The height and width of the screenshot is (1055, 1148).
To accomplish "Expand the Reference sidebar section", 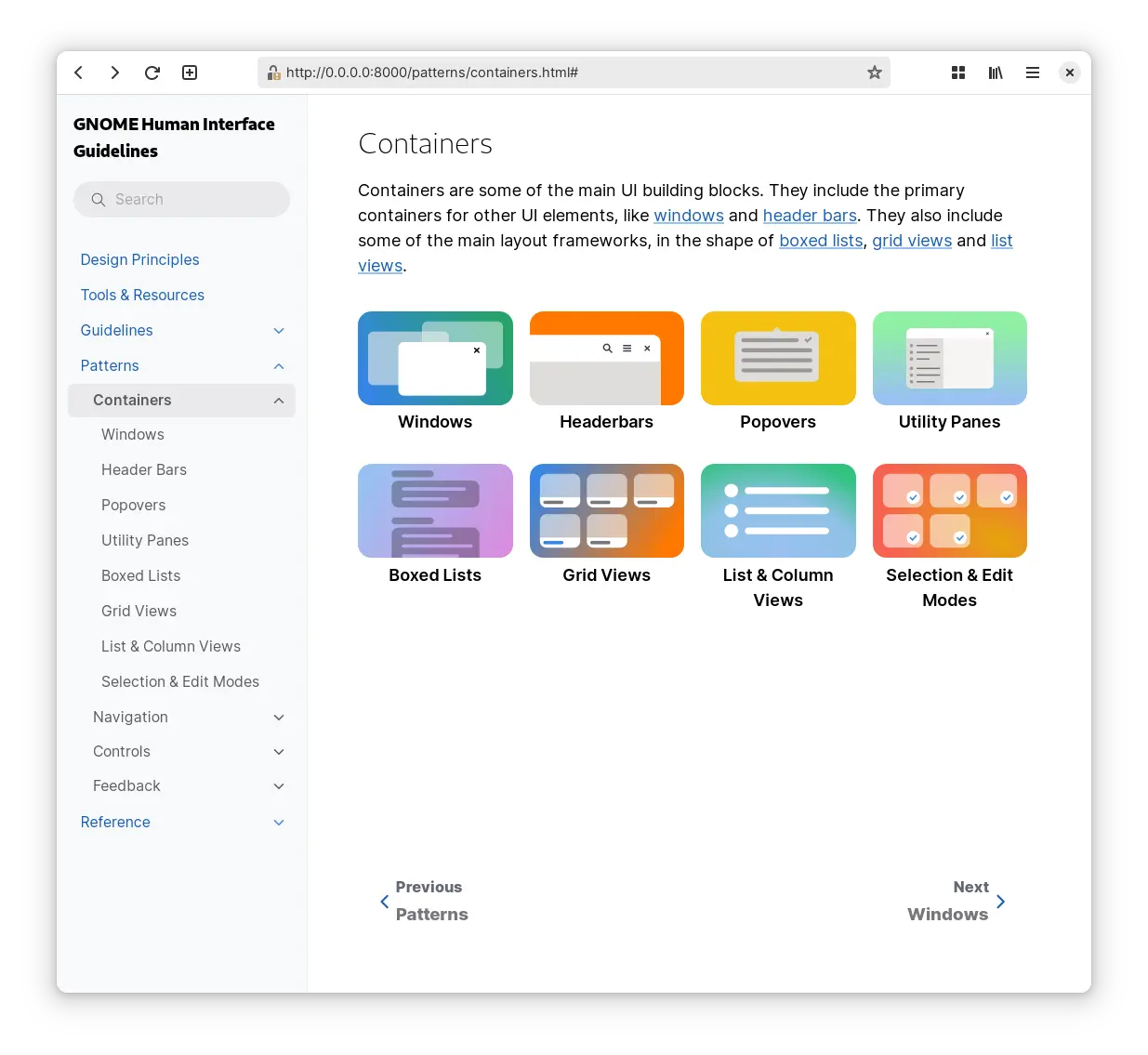I will [279, 823].
